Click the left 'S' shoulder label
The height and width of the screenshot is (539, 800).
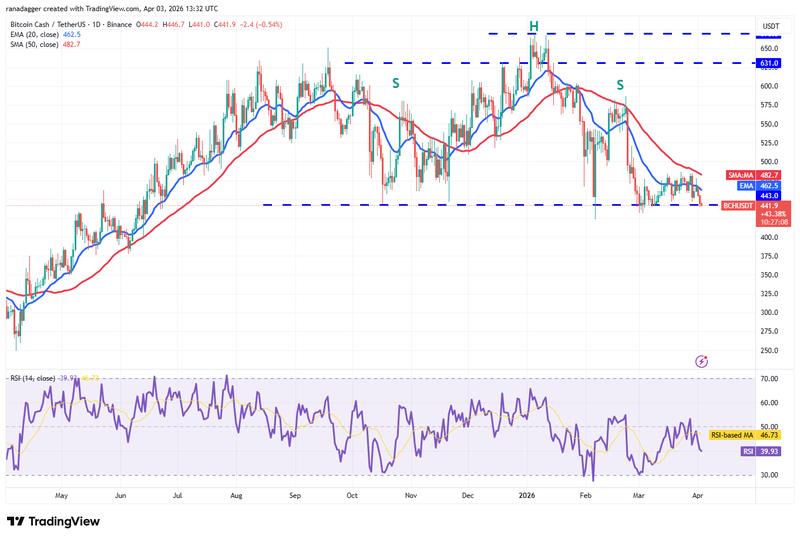coord(397,84)
